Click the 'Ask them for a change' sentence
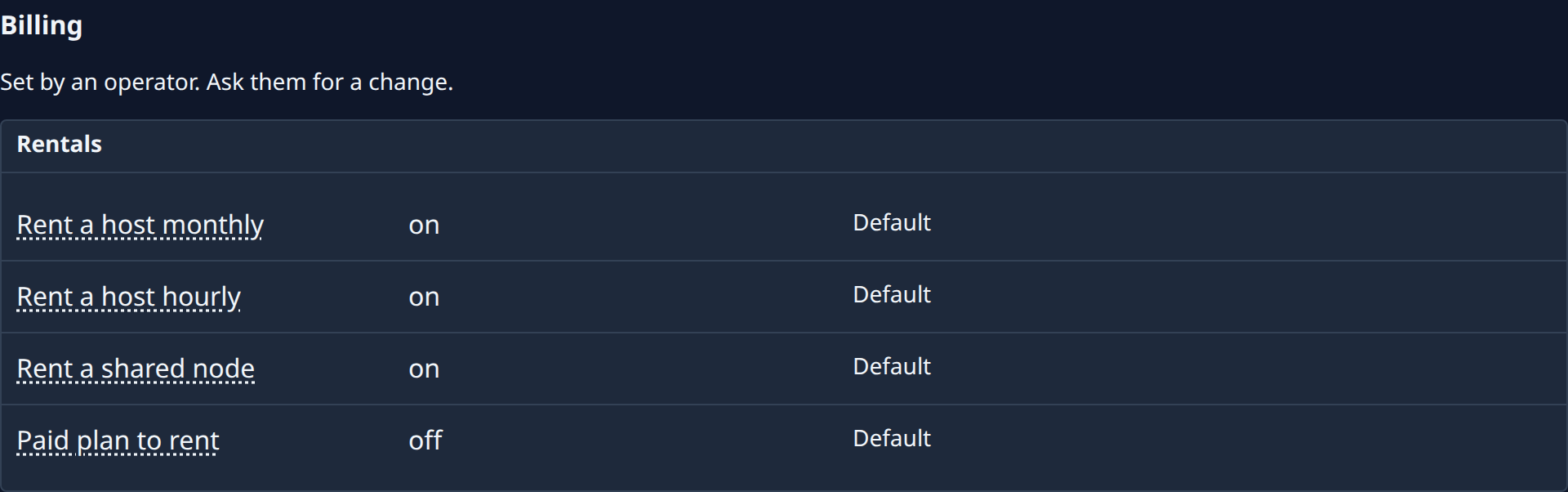 tap(330, 82)
